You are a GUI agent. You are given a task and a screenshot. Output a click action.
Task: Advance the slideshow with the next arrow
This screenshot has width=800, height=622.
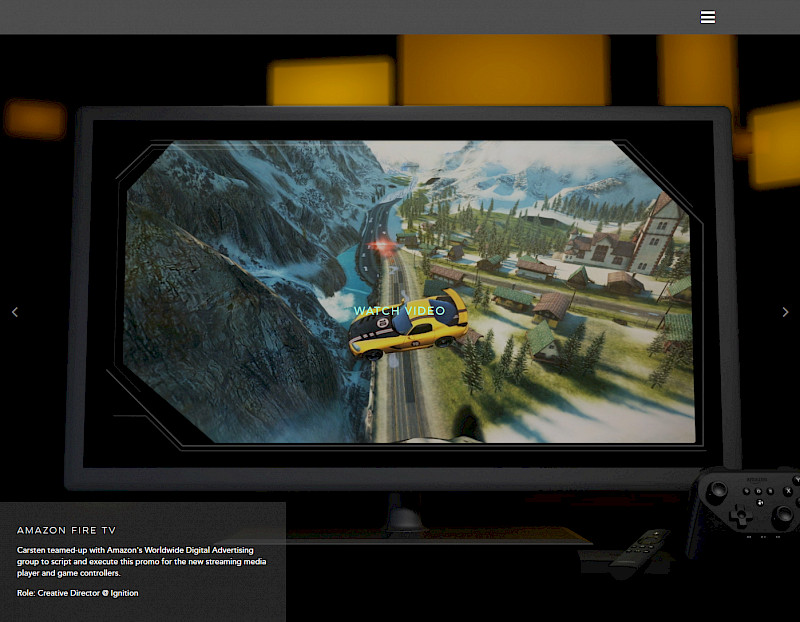[x=786, y=311]
